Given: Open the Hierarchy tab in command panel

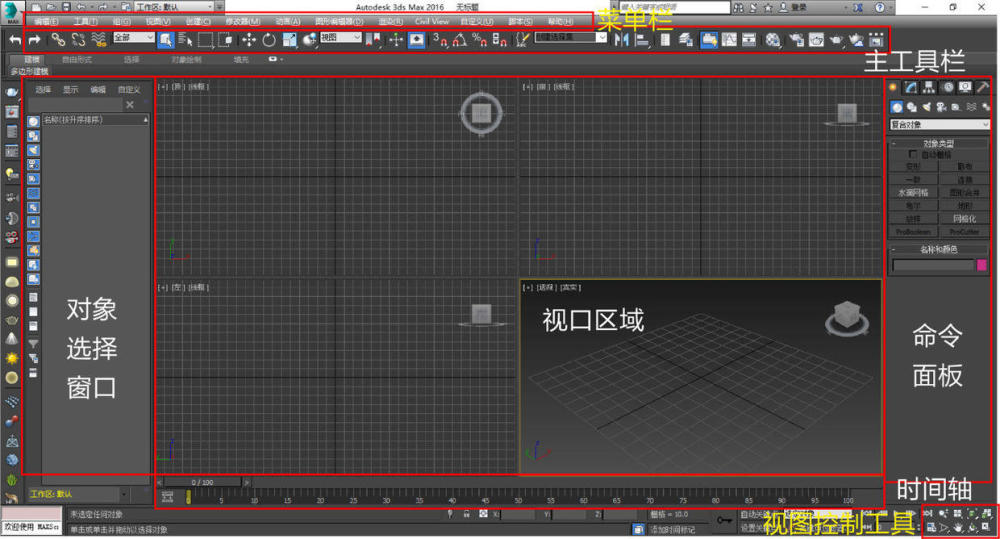Looking at the screenshot, I should tap(929, 87).
